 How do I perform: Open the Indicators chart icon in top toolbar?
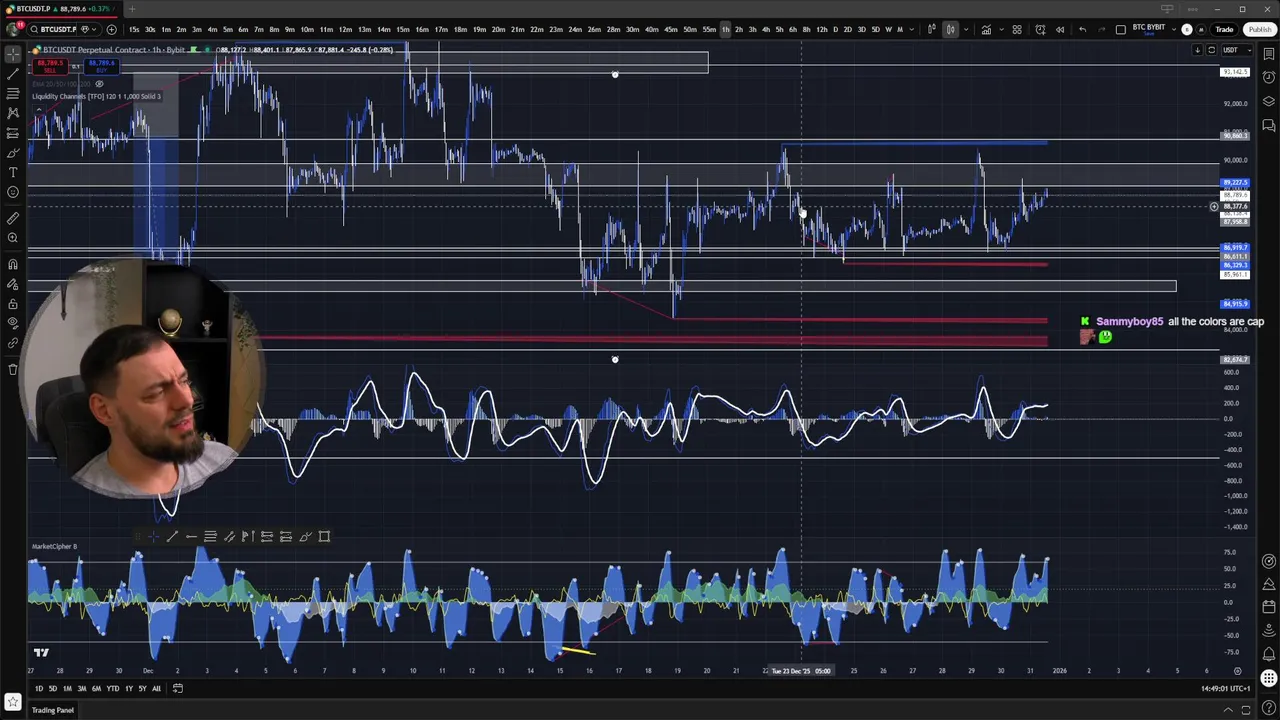[x=986, y=29]
